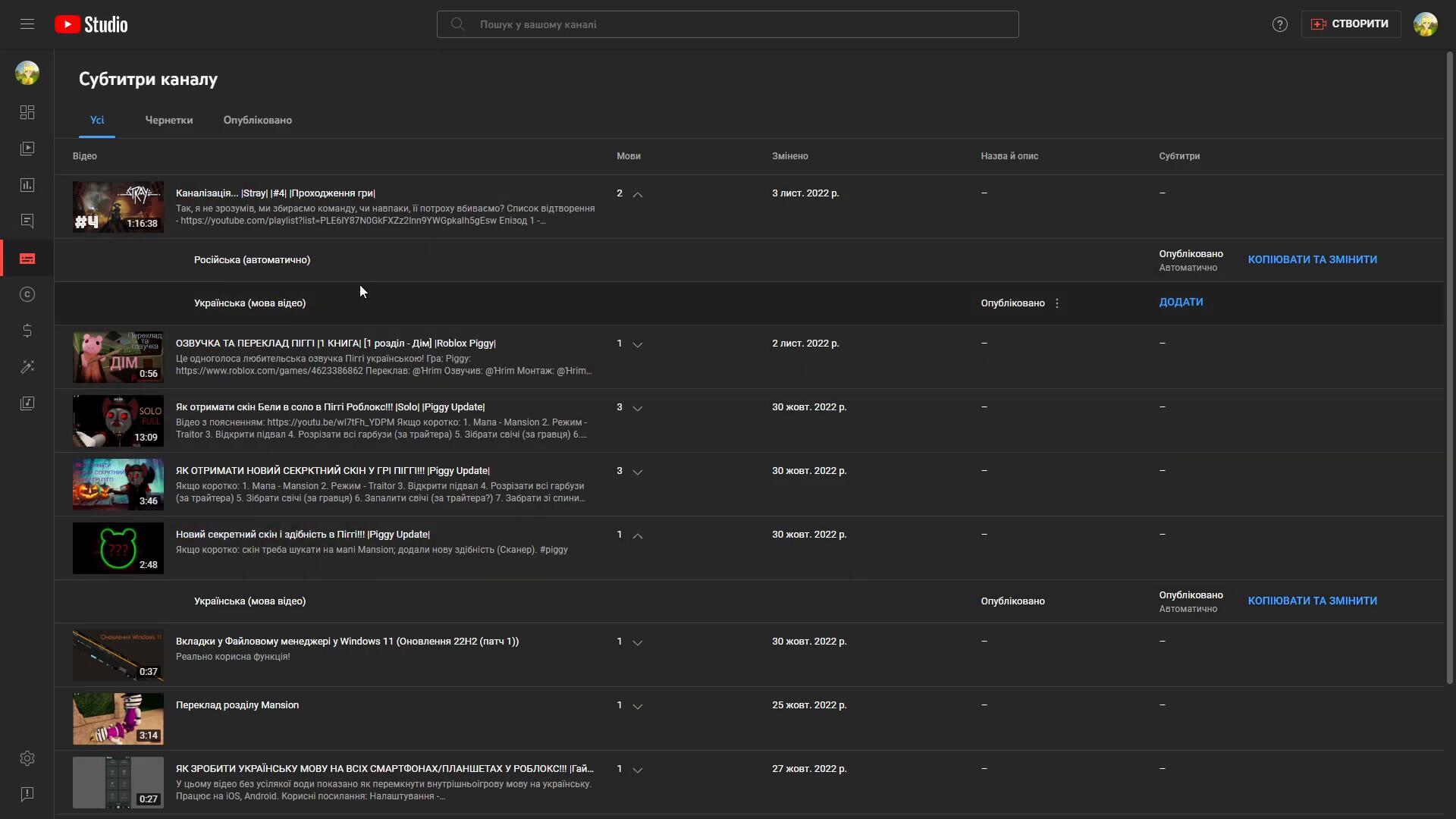The image size is (1456, 819).
Task: Switch to the Чернетки tab
Action: pyautogui.click(x=169, y=121)
